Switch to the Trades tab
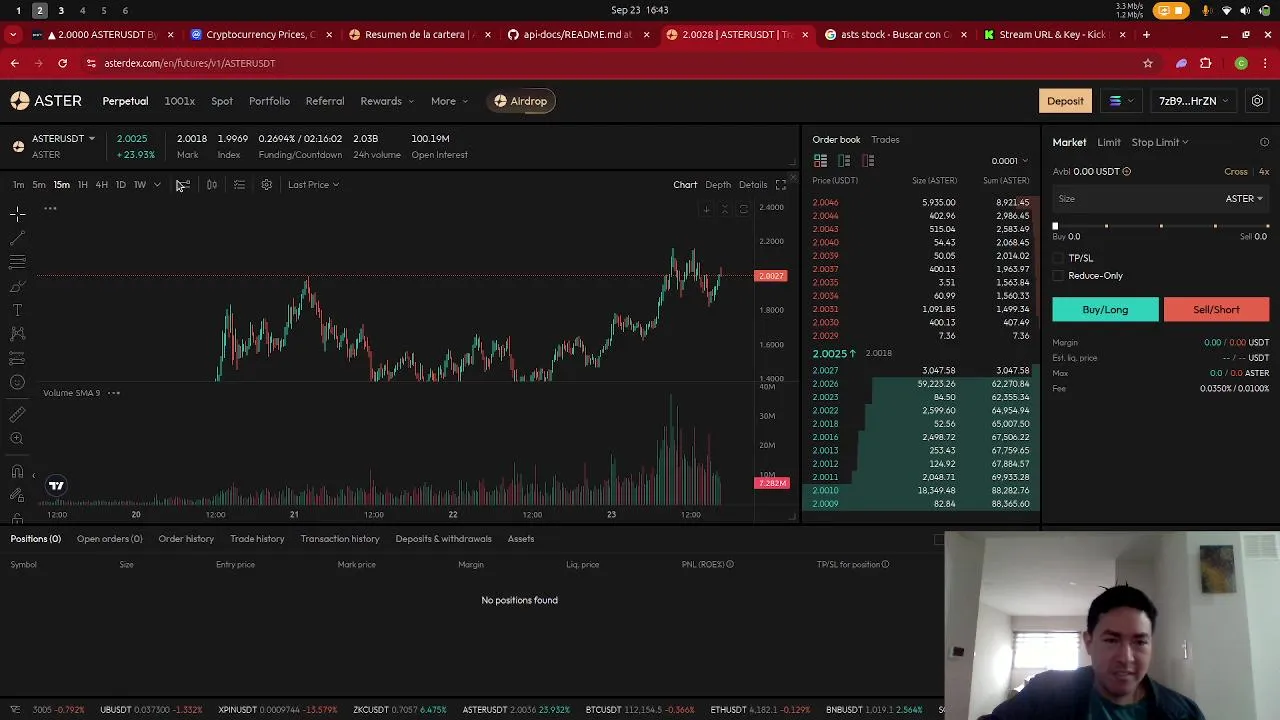The width and height of the screenshot is (1280, 720). tap(885, 140)
